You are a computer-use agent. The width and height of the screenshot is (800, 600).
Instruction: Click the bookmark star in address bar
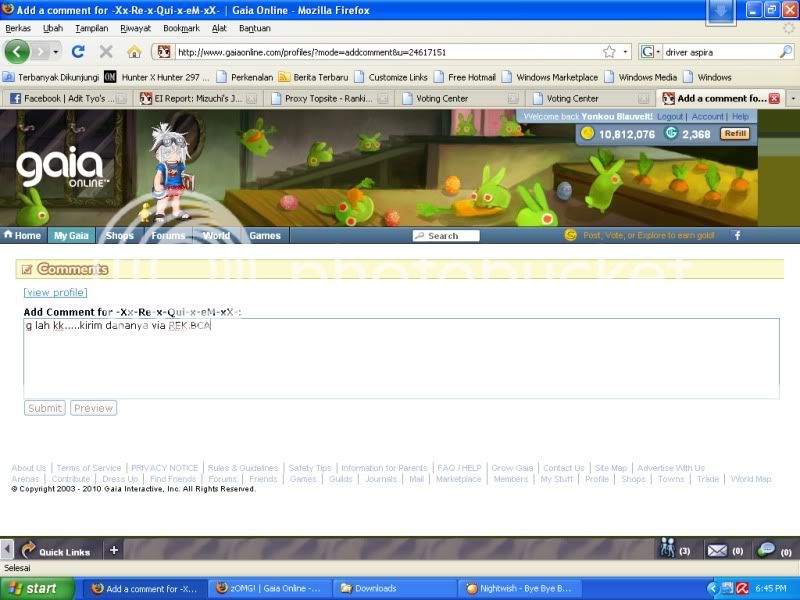[608, 52]
